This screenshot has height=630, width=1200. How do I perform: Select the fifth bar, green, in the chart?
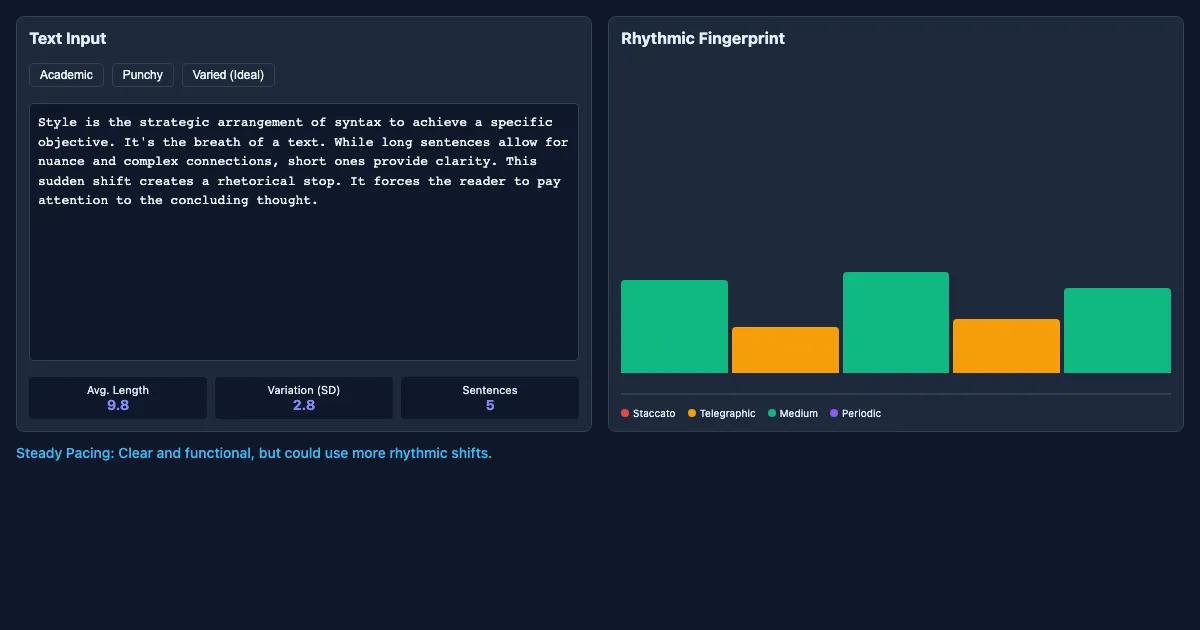(1117, 331)
